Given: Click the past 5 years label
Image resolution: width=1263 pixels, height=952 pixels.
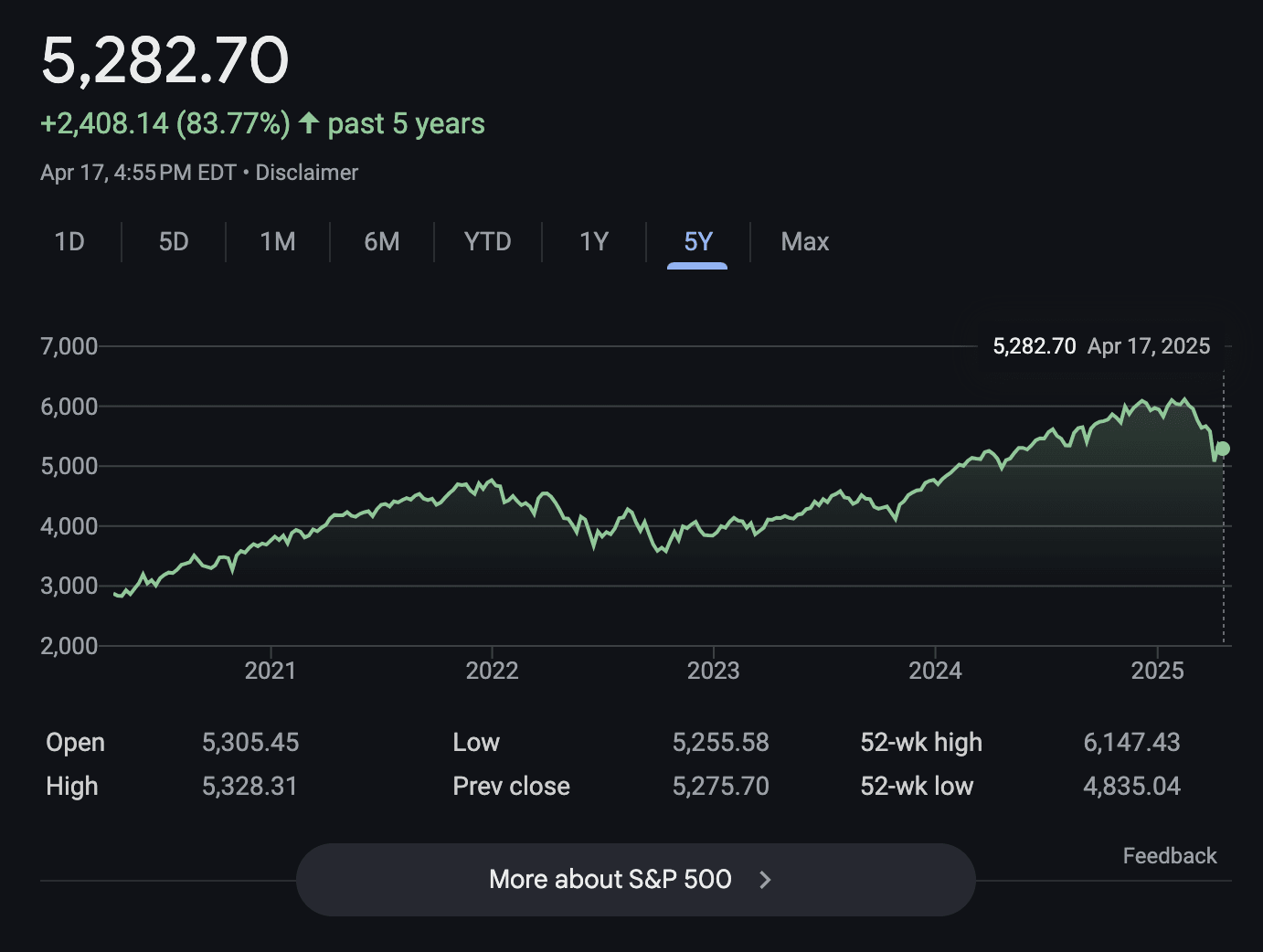Looking at the screenshot, I should point(407,123).
